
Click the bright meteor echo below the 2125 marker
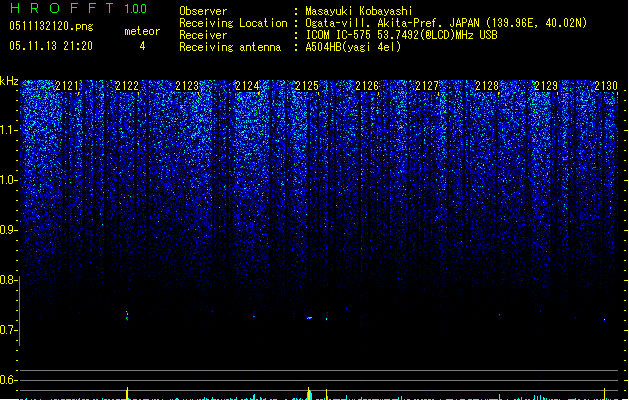[309, 318]
